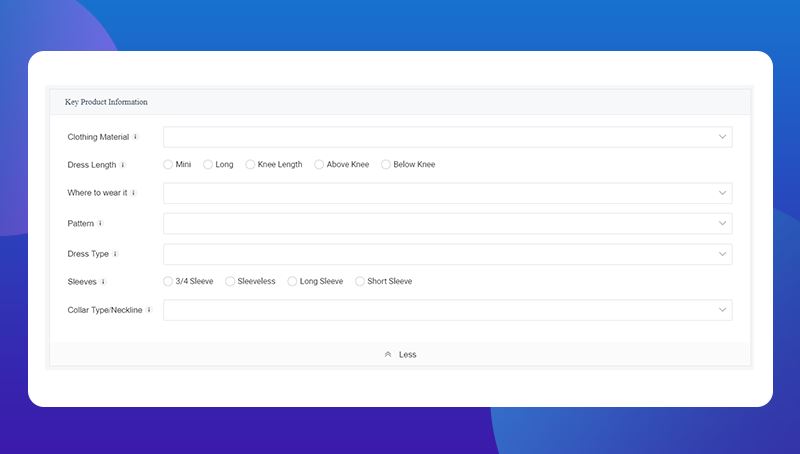The width and height of the screenshot is (800, 454).
Task: Expand the Pattern dropdown
Action: (x=448, y=223)
